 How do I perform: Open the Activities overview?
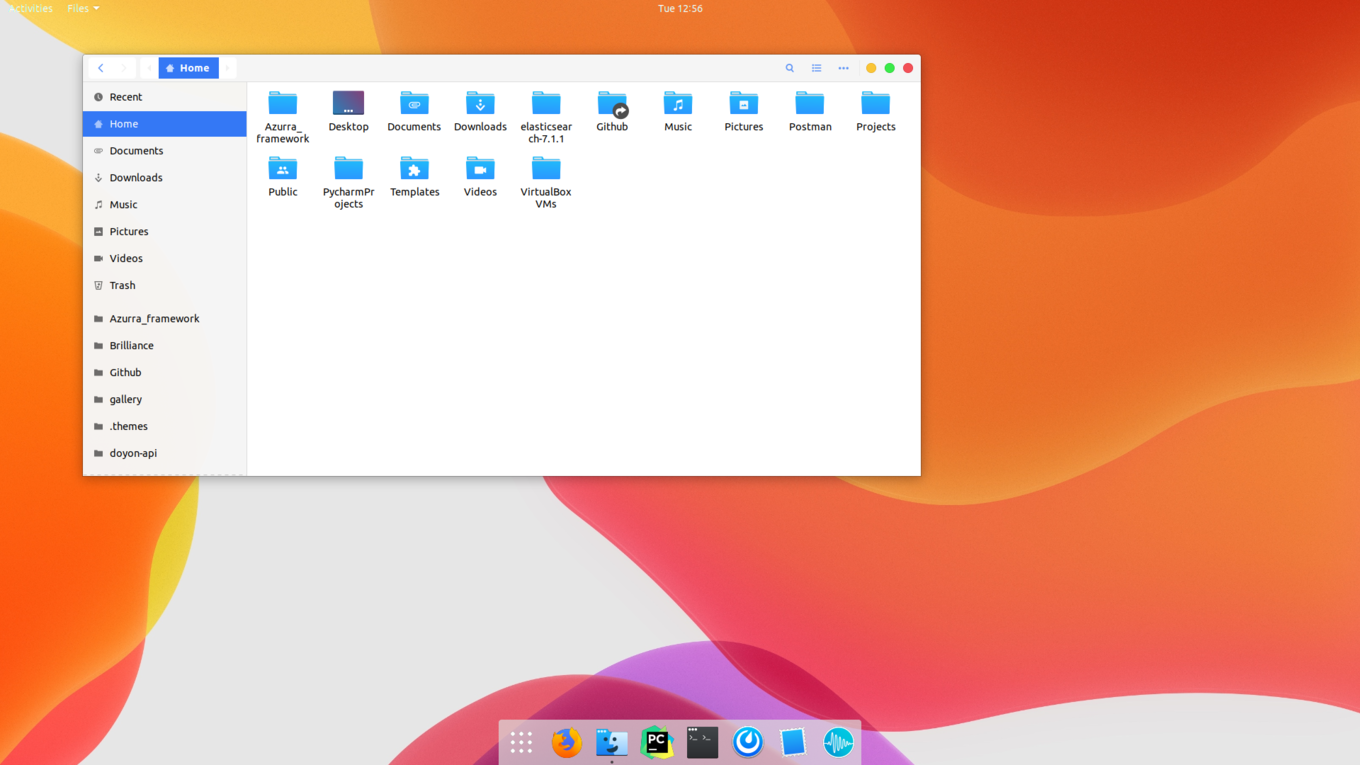point(30,8)
